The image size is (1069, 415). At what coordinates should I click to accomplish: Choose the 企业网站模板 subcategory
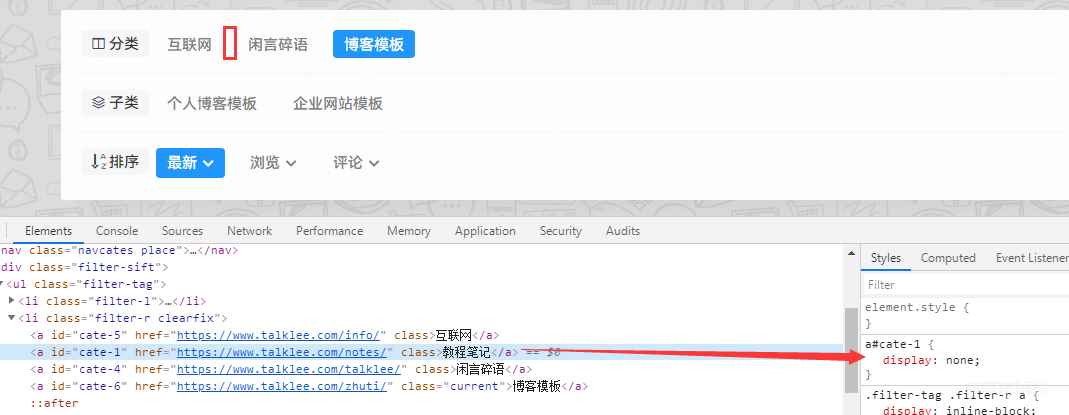[338, 104]
